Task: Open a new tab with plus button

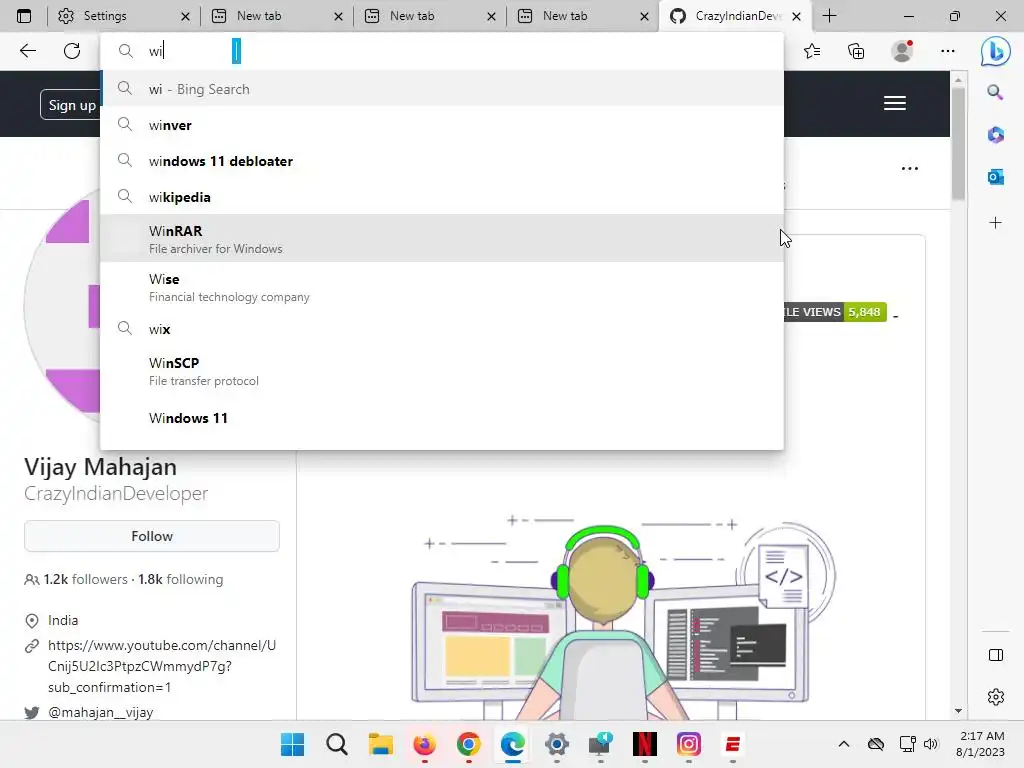Action: pyautogui.click(x=829, y=16)
